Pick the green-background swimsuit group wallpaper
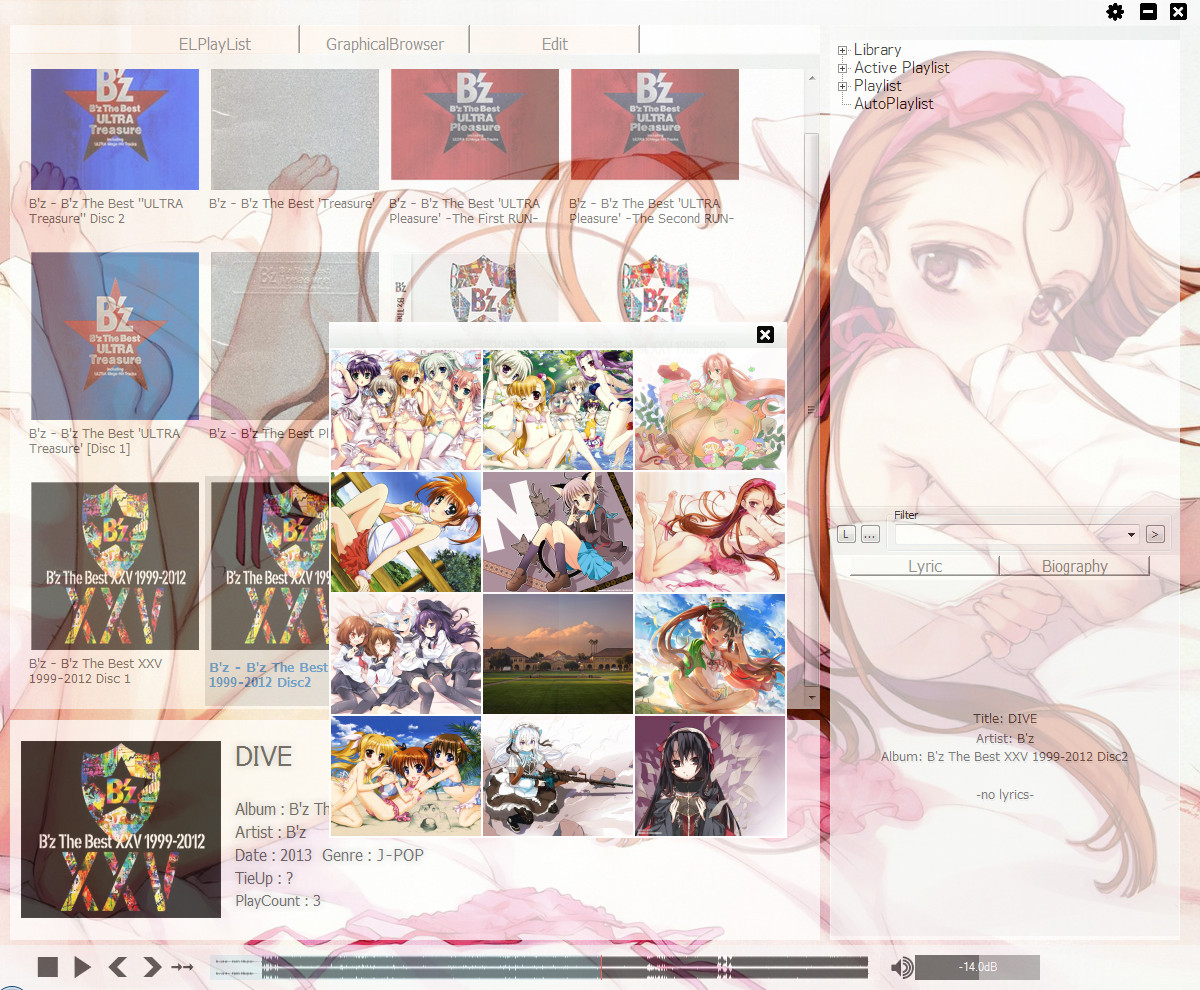 558,410
